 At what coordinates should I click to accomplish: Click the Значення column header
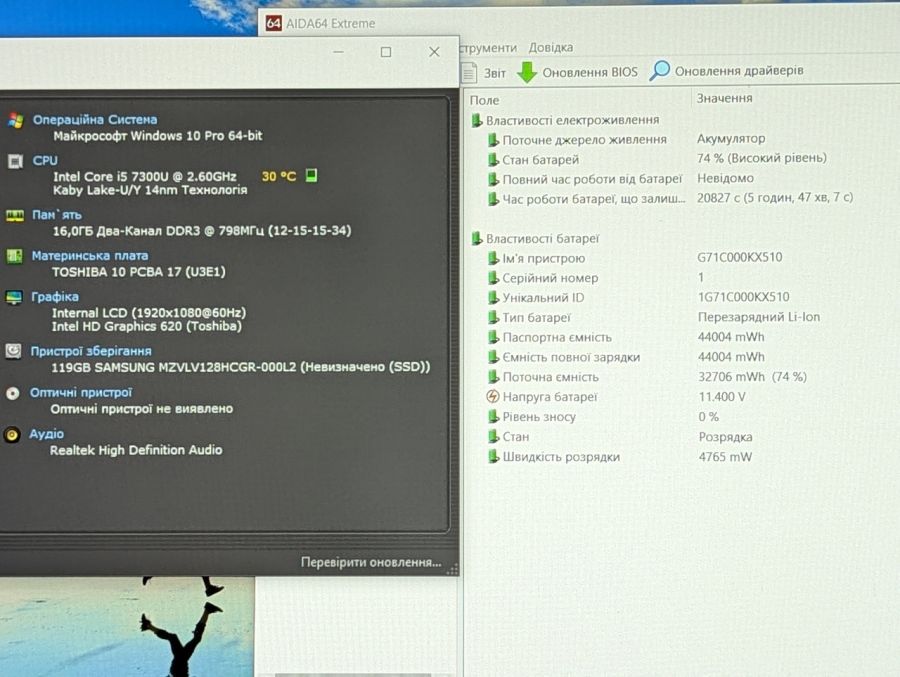(724, 98)
